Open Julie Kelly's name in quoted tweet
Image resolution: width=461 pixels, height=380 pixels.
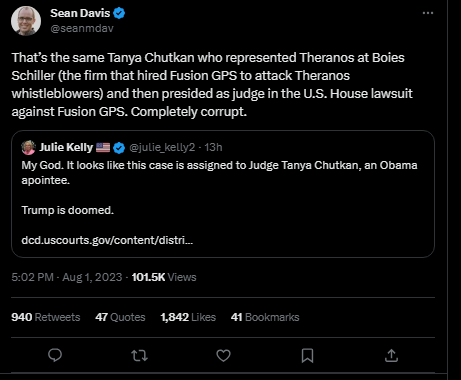pos(66,147)
